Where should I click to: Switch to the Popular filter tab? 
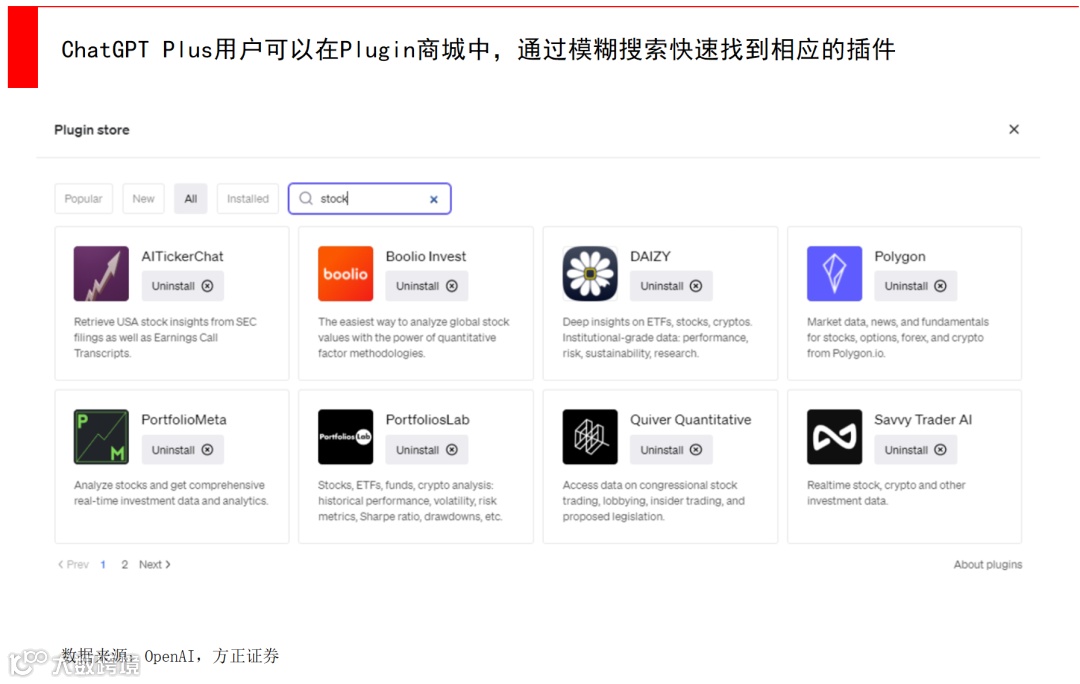[x=83, y=198]
